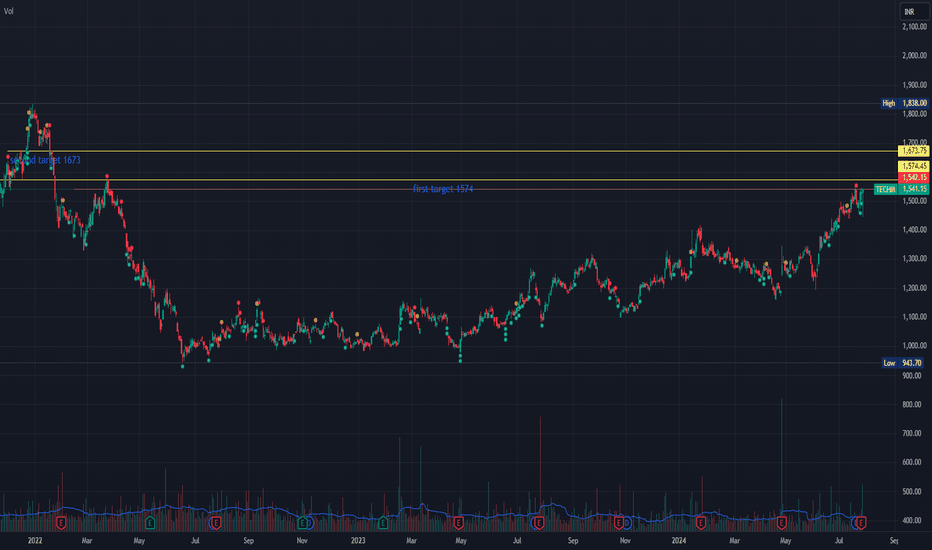Screen dimensions: 932x550
Task: Click the 800.00 price axis label
Action: coord(912,404)
